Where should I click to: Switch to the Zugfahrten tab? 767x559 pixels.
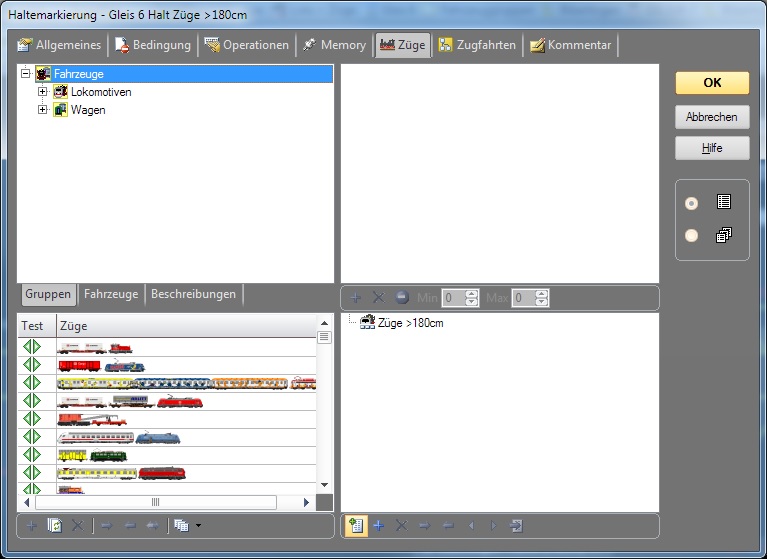pos(477,45)
